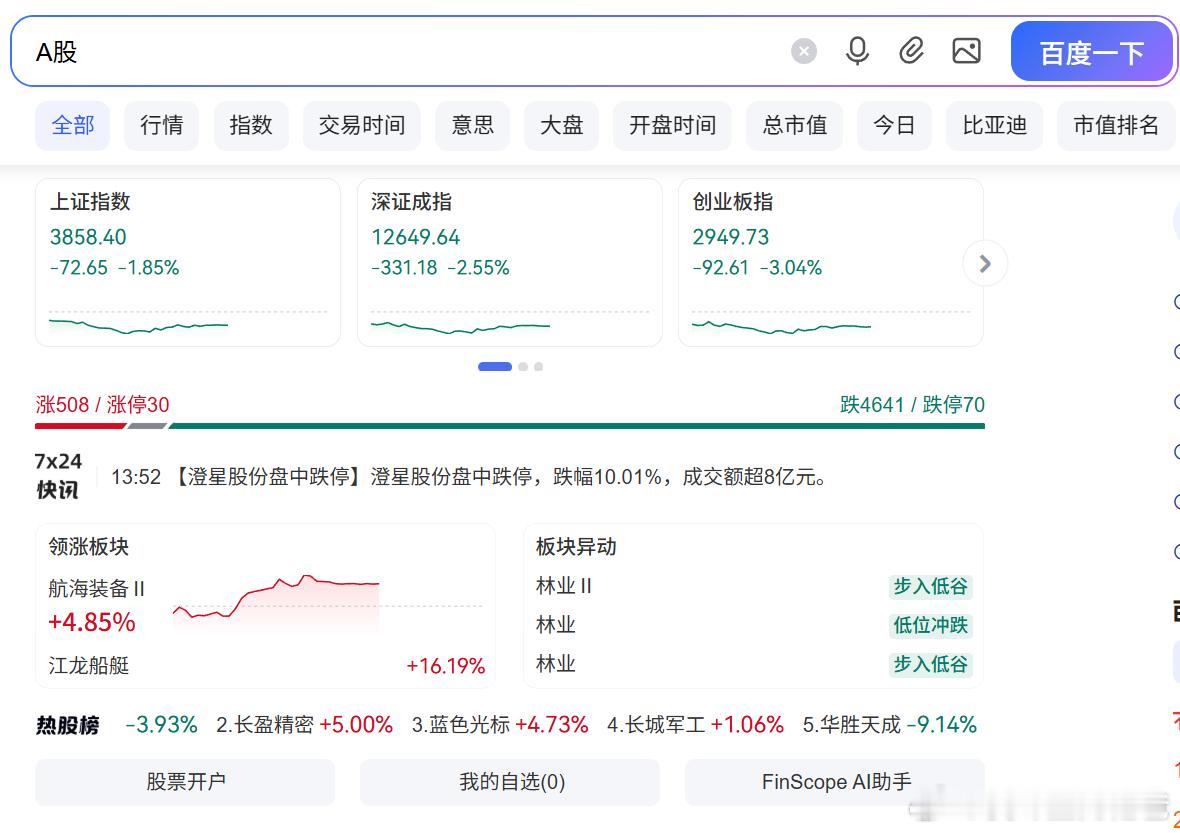Image resolution: width=1180 pixels, height=833 pixels.
Task: Attach a file with the paperclip icon
Action: click(911, 51)
